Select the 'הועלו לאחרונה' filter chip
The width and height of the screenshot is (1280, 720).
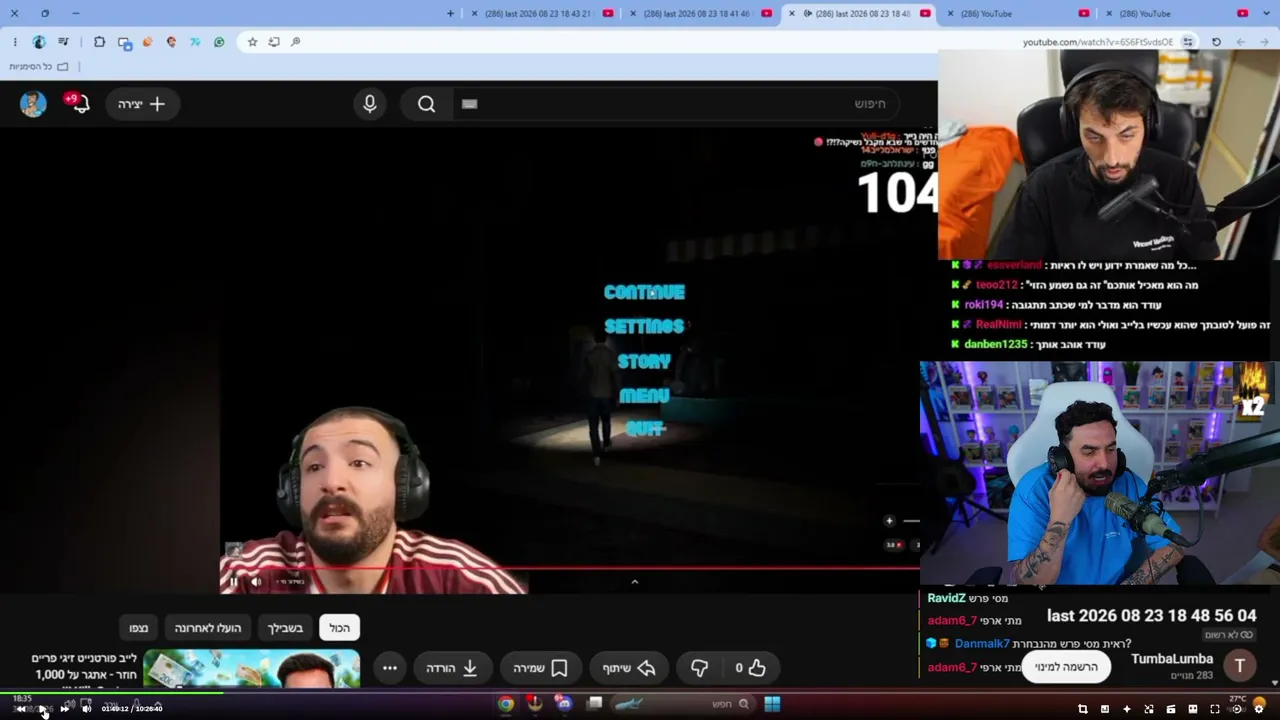208,628
